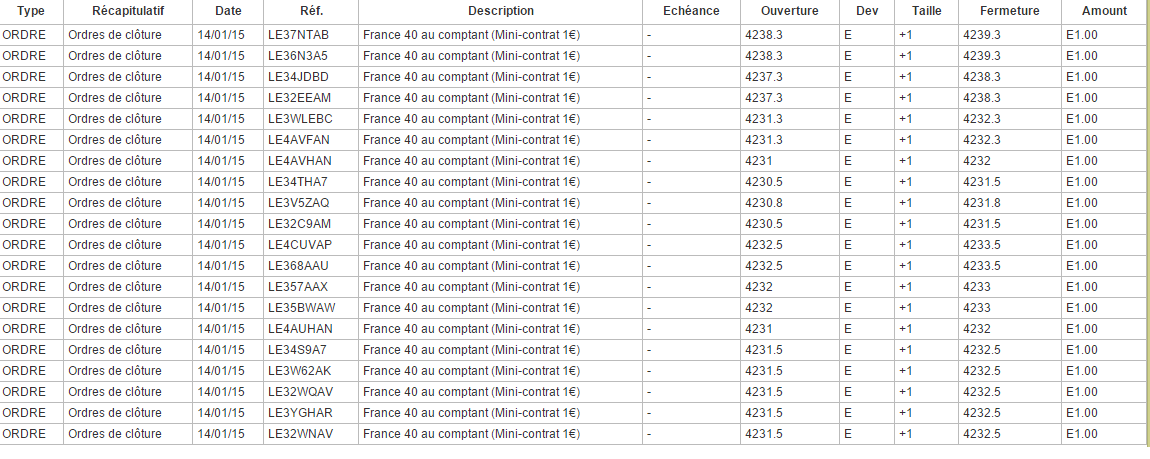Click the Amount column header
The width and height of the screenshot is (1150, 459).
(x=1104, y=11)
